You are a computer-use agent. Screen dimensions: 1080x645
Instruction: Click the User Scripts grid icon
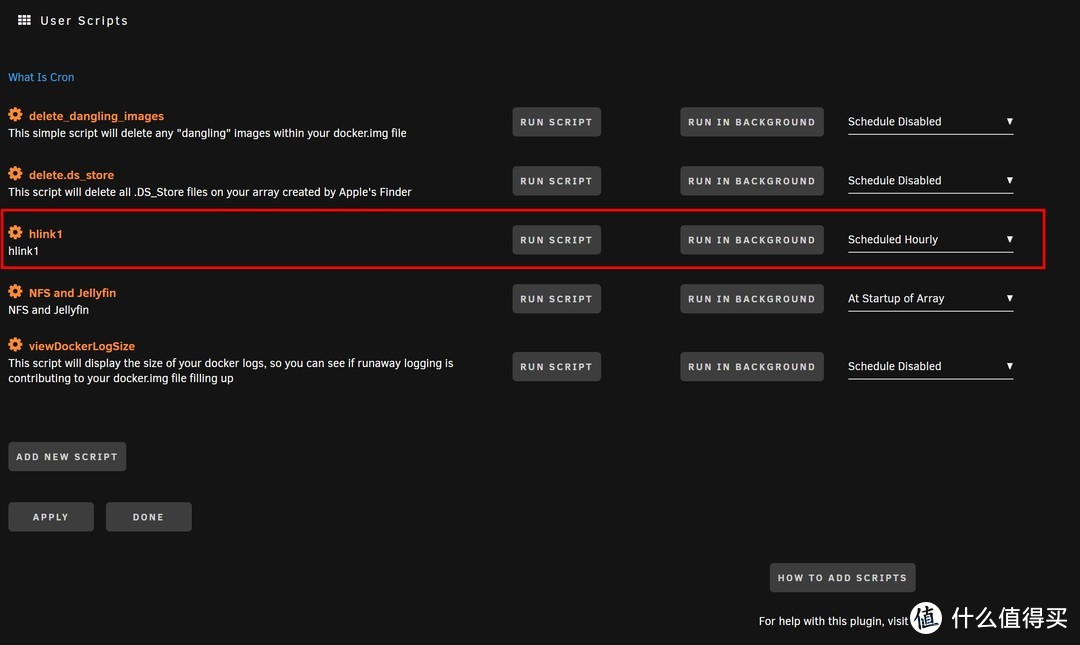pos(25,20)
